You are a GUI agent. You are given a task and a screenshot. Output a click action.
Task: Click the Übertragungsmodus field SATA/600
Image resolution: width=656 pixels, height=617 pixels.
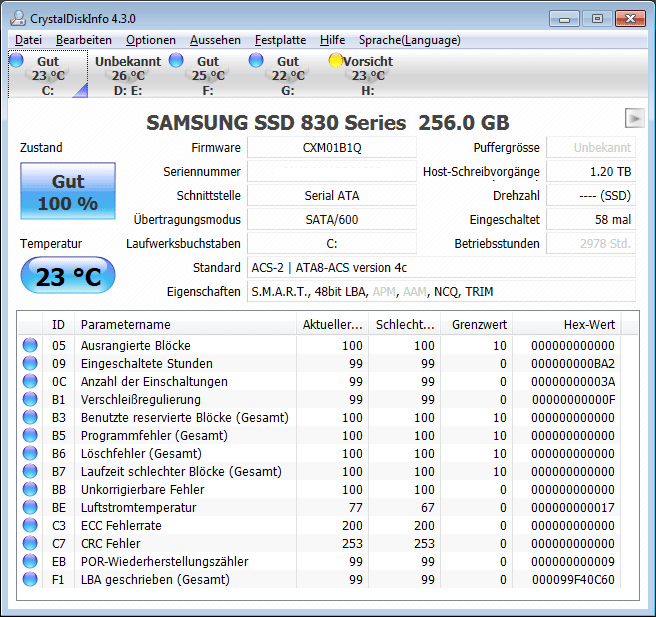332,220
